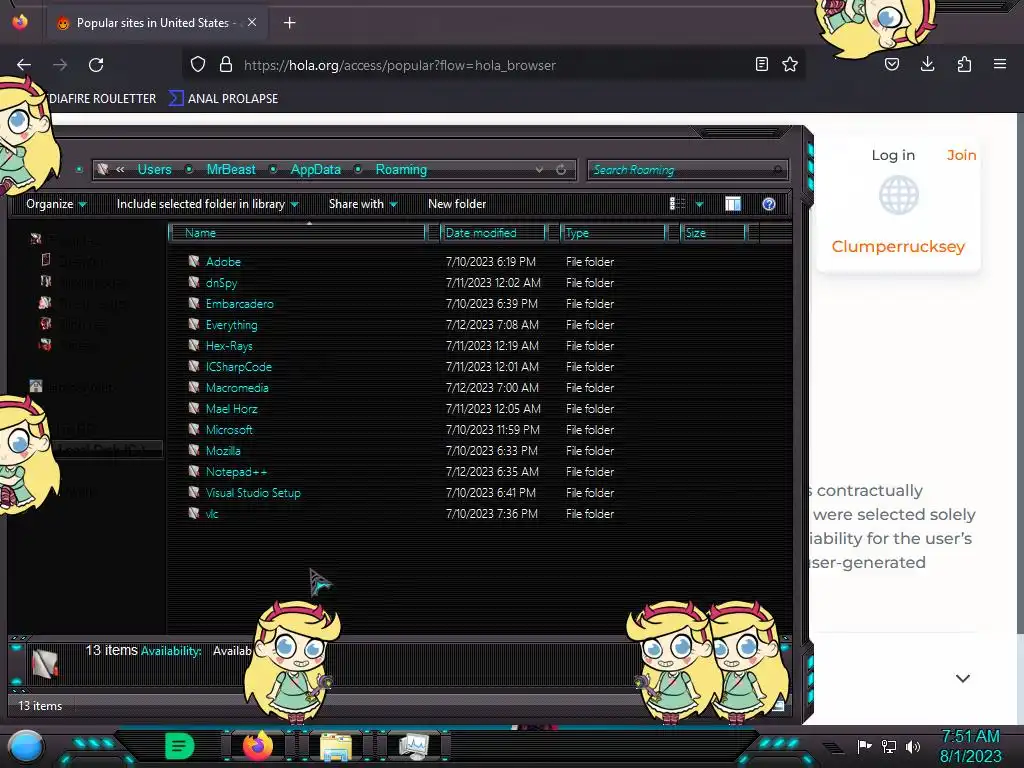
Task: Switch to Firefox in the taskbar
Action: click(257, 746)
